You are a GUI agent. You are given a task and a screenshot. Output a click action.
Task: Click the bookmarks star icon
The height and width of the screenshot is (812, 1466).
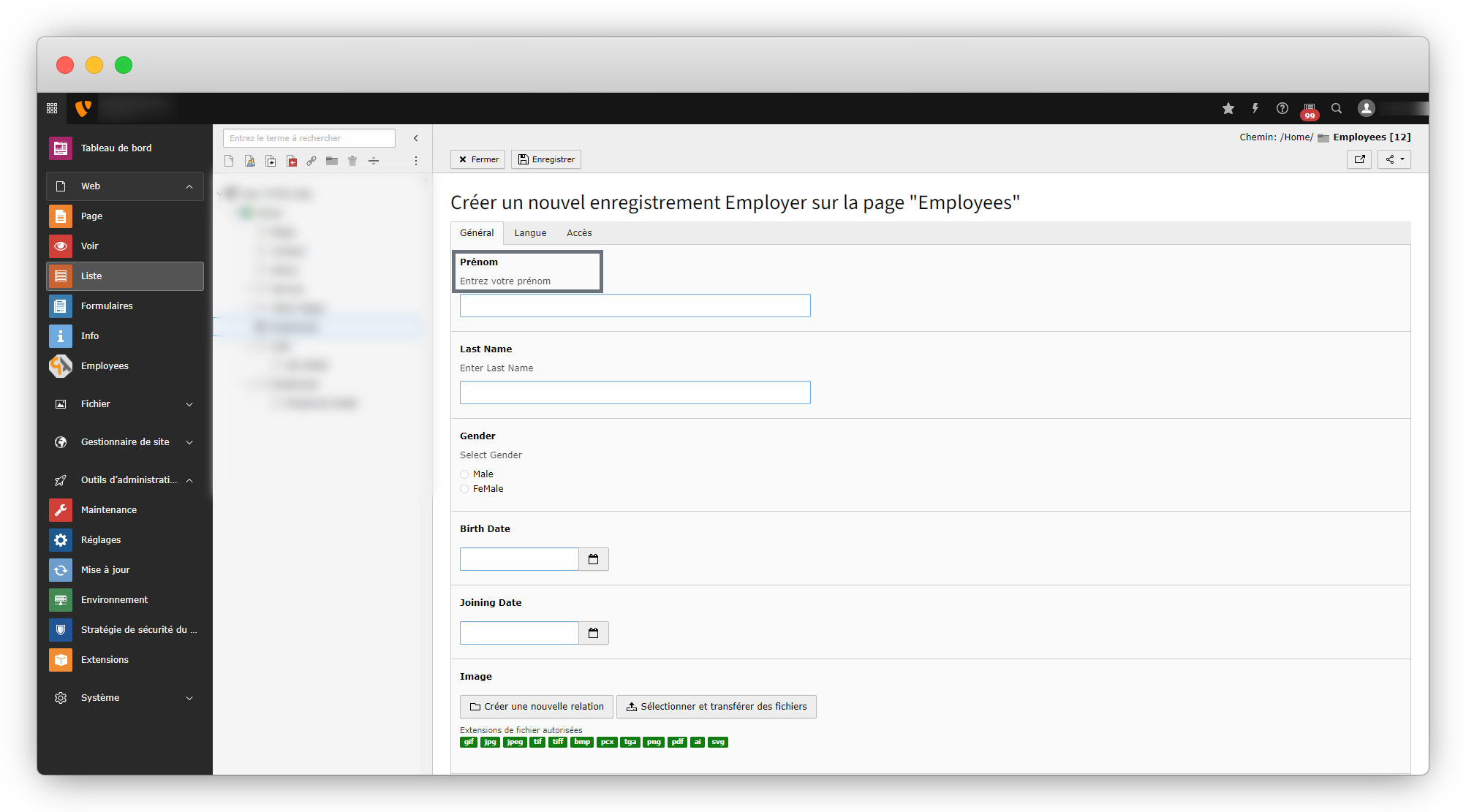1228,108
